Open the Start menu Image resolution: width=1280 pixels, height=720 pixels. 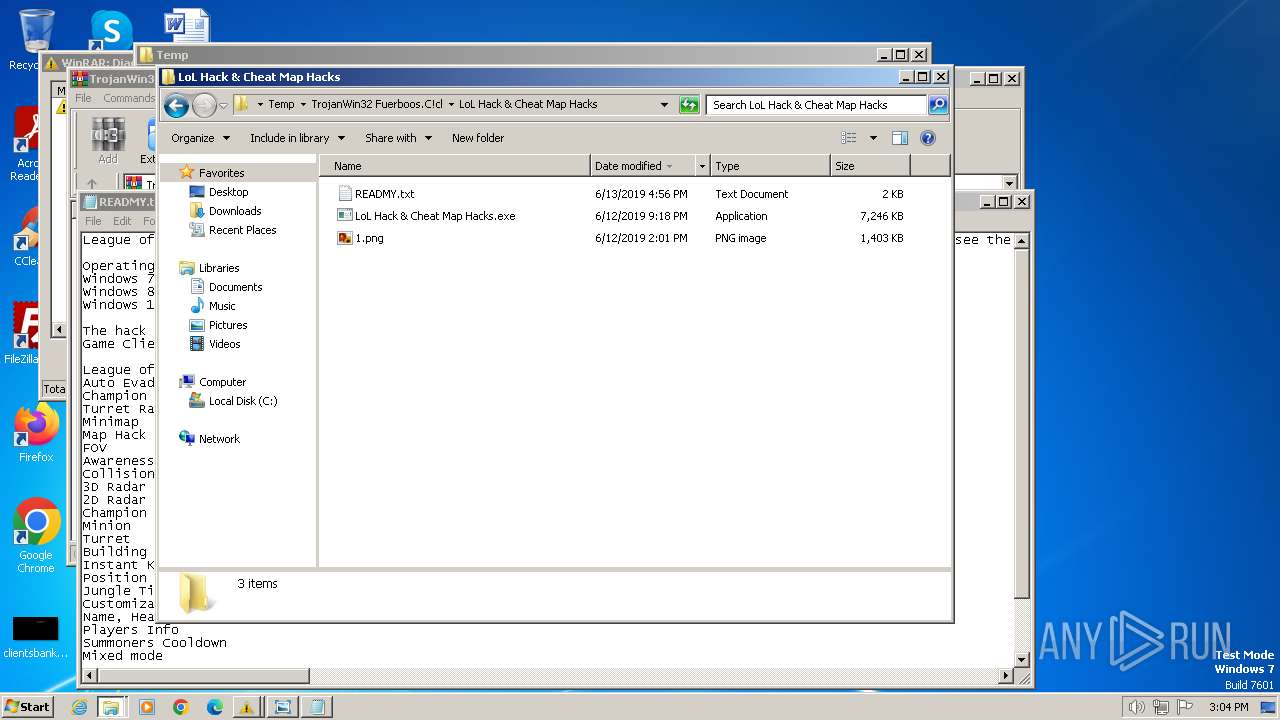point(28,706)
